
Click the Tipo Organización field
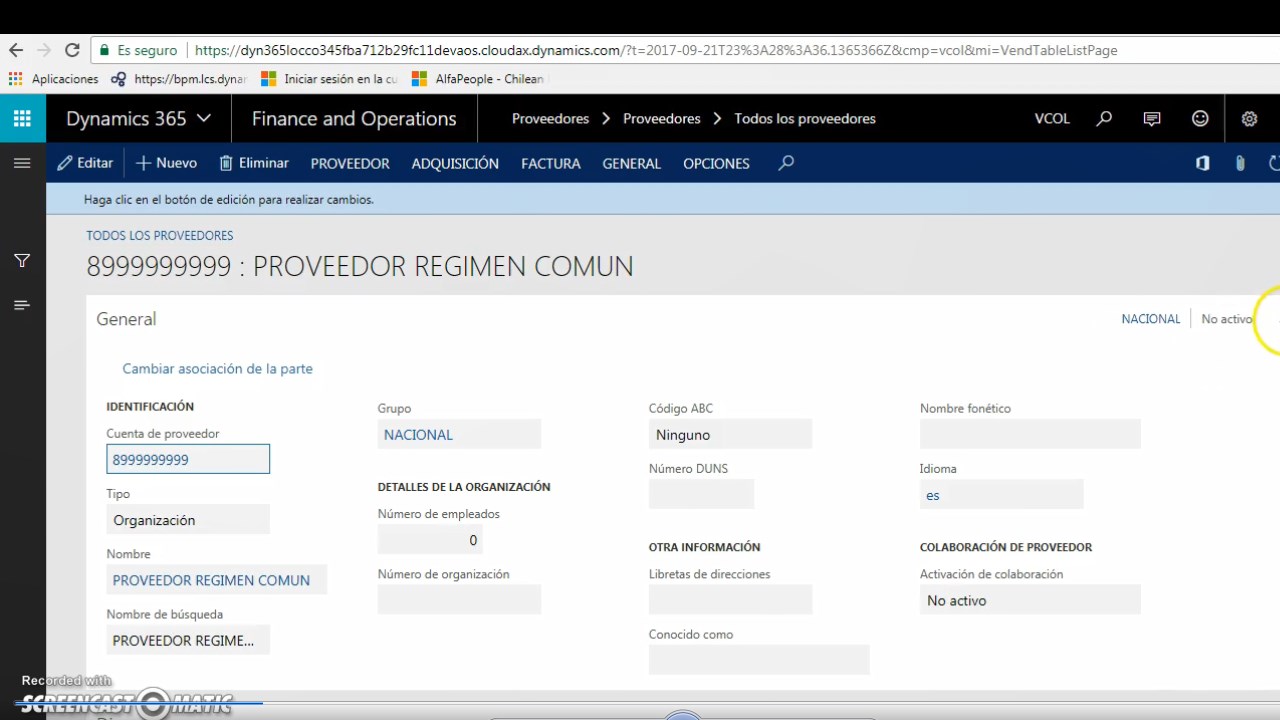pyautogui.click(x=188, y=520)
